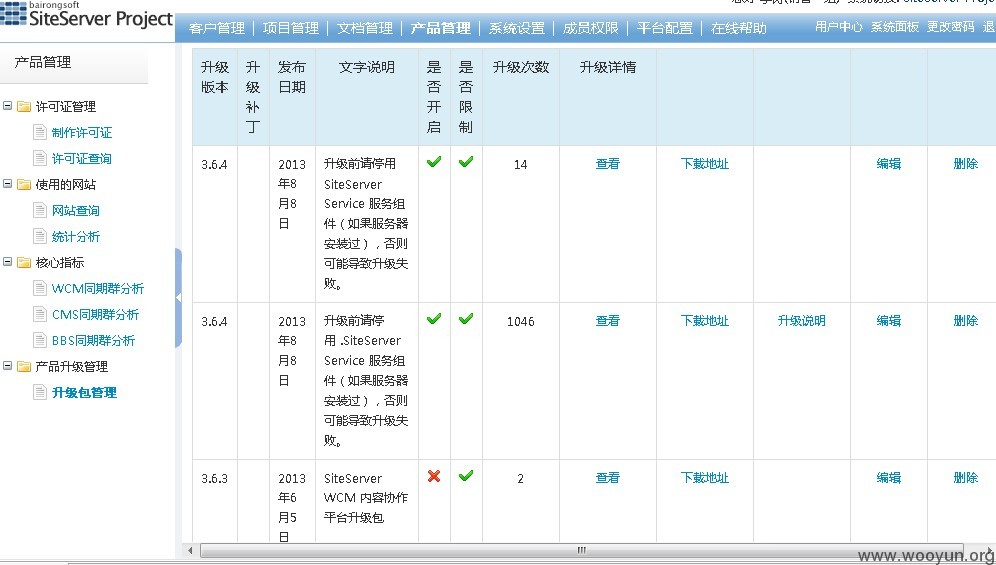
Task: Collapse the 使用的网站 tree node
Action: click(8, 184)
